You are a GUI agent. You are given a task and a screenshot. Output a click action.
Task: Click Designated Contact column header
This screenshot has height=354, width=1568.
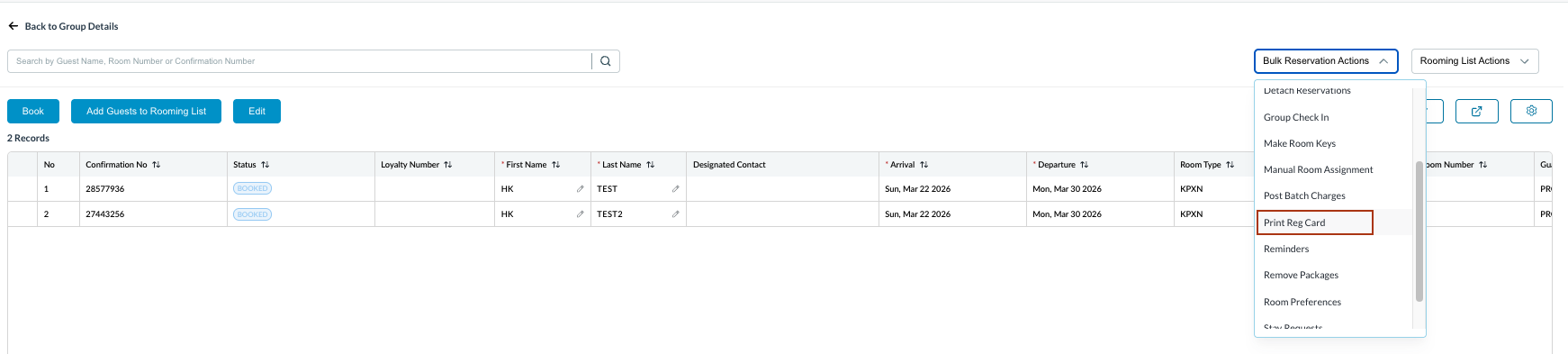(729, 165)
